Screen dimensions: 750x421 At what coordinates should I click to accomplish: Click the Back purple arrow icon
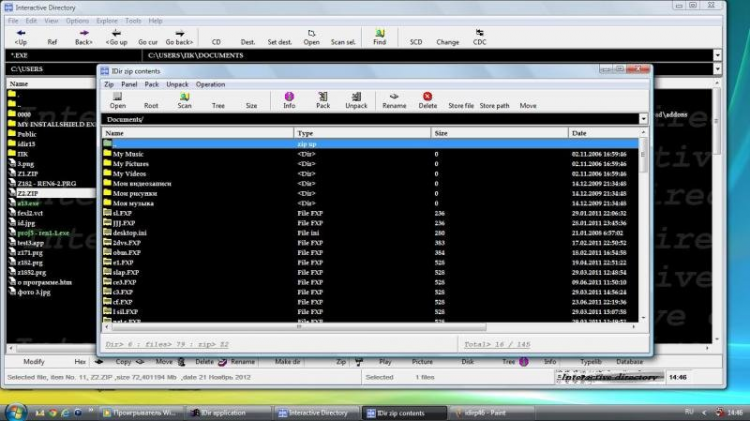pos(84,33)
